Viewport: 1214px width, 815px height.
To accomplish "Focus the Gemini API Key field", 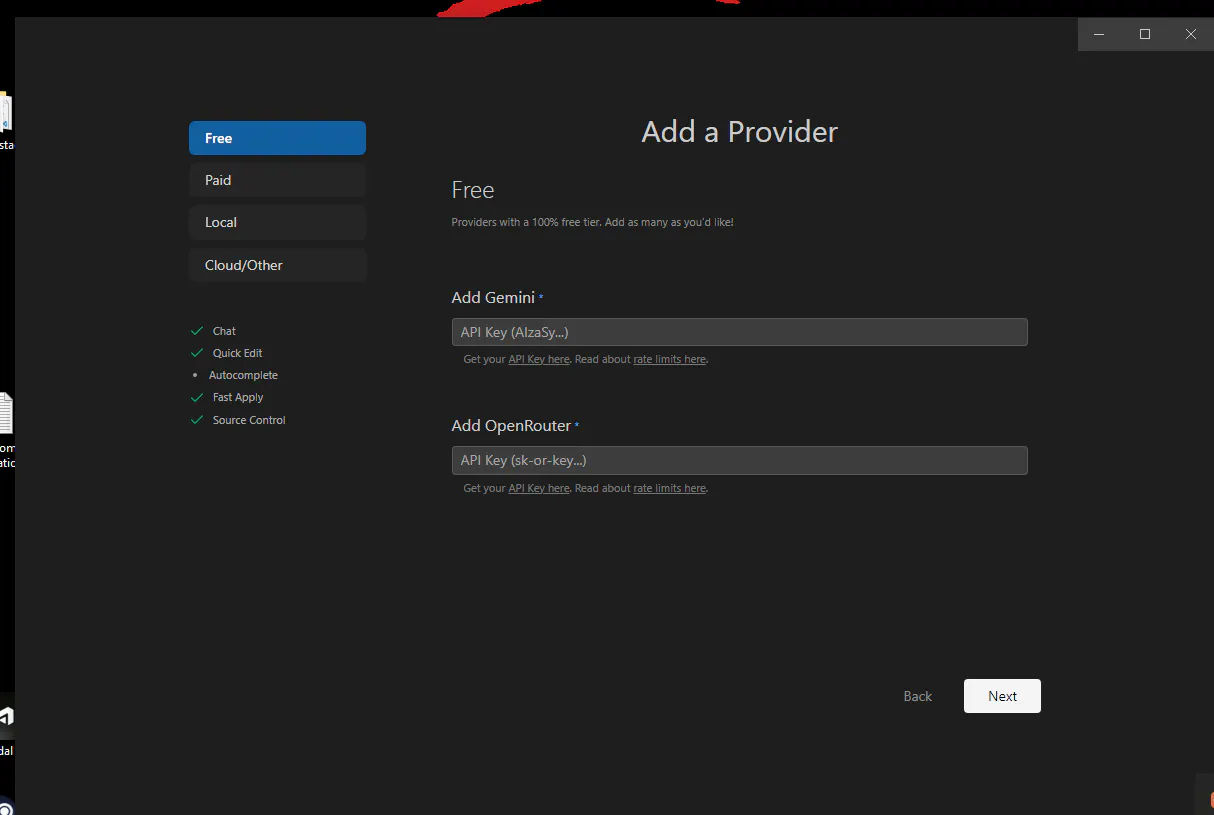I will (739, 332).
